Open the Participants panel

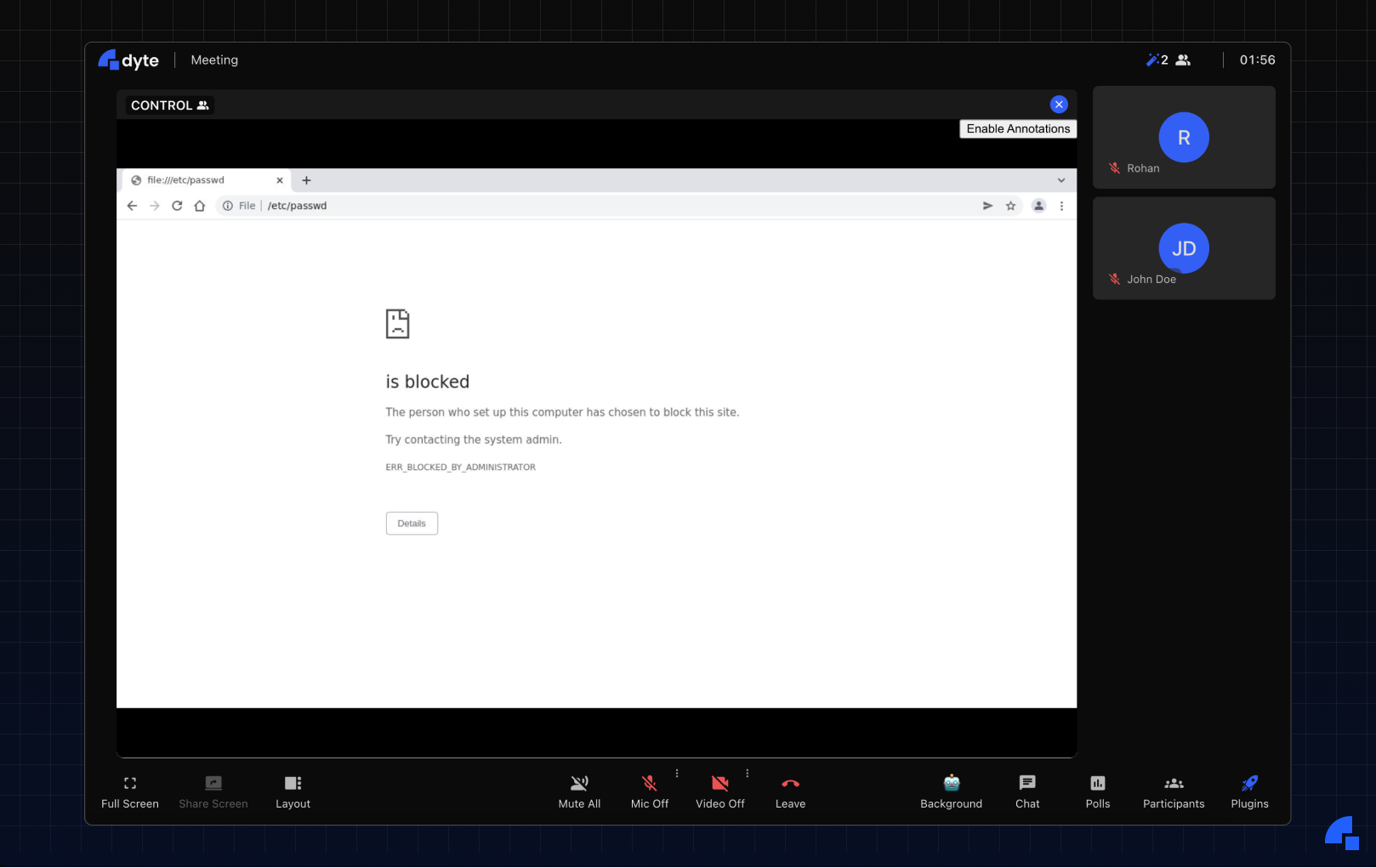click(x=1174, y=791)
